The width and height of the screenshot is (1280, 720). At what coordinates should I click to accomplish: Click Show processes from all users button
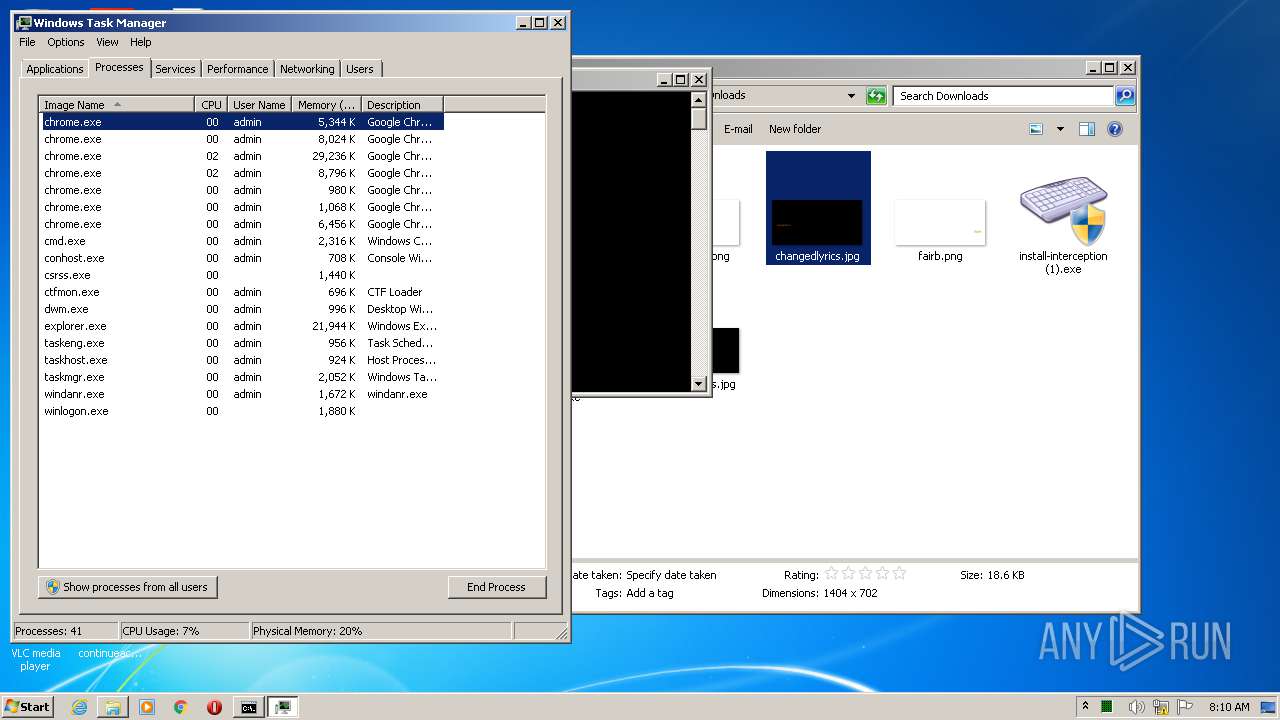pos(128,587)
